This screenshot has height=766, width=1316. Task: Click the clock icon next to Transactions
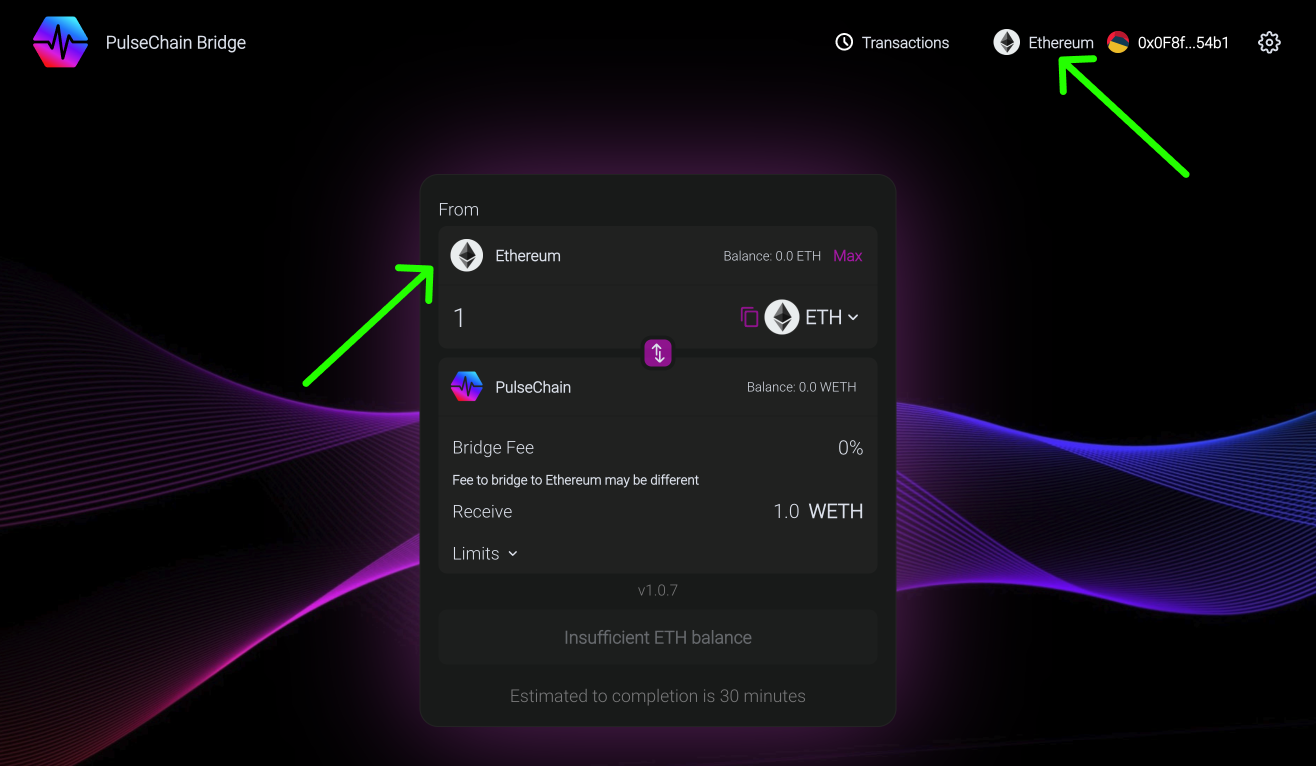coord(845,42)
